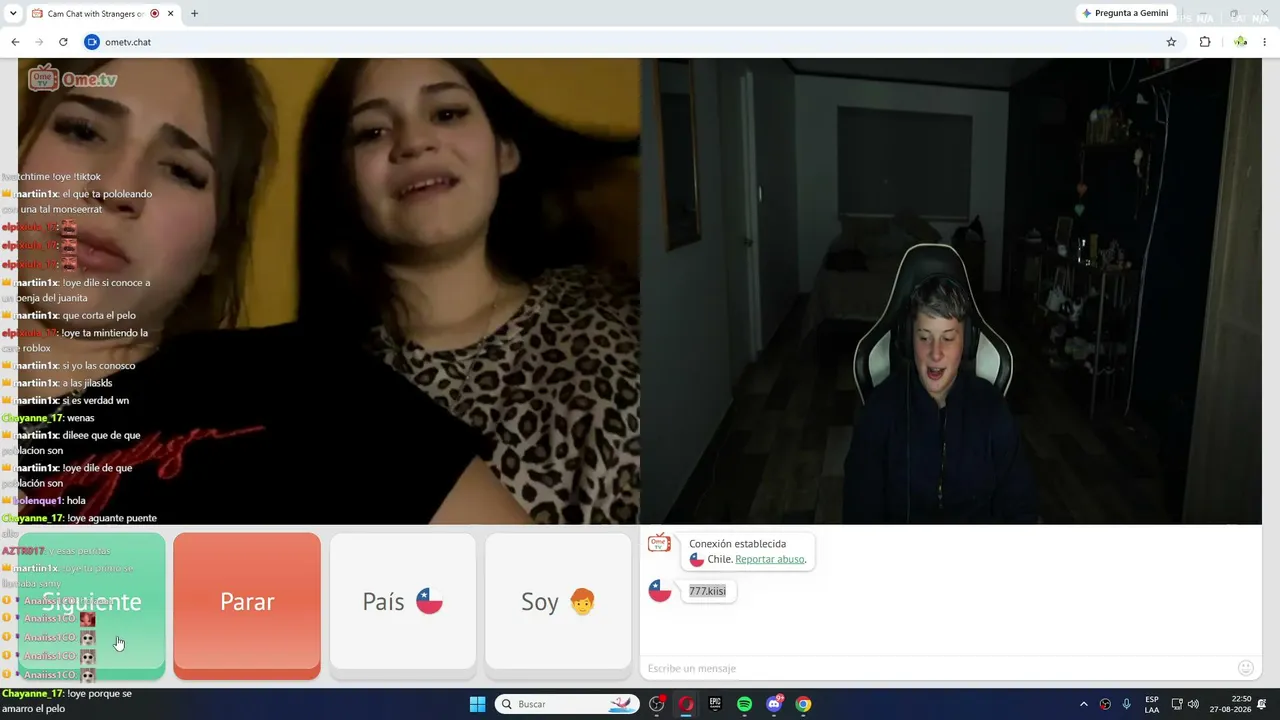Viewport: 1280px width, 720px height.
Task: Open the Windows Start menu
Action: 477,704
